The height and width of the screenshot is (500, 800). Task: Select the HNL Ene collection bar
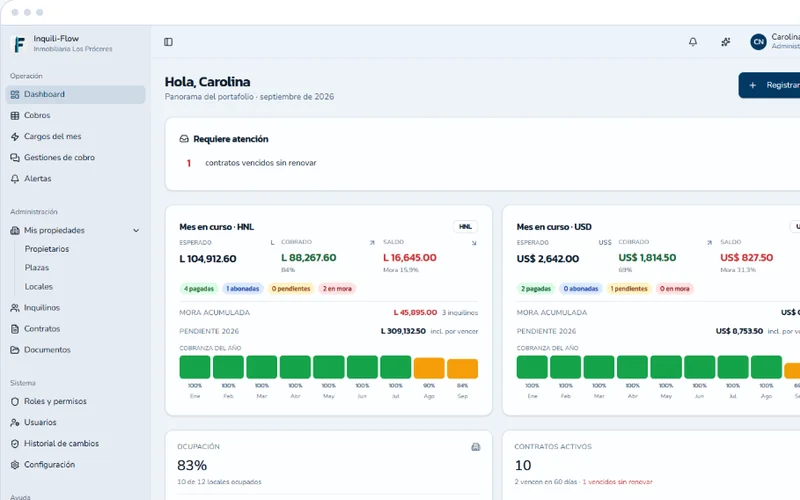(195, 367)
